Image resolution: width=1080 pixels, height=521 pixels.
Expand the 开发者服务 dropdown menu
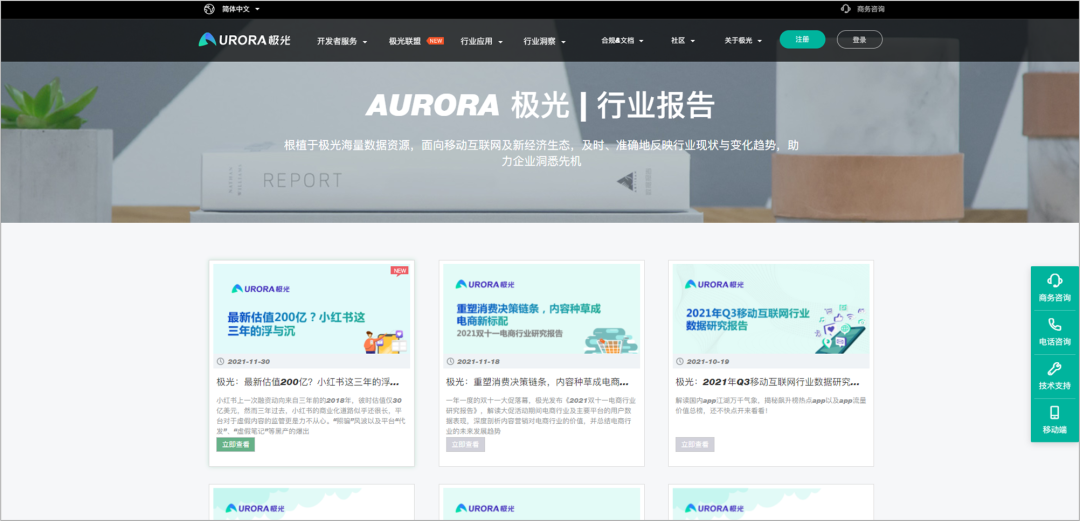[341, 41]
